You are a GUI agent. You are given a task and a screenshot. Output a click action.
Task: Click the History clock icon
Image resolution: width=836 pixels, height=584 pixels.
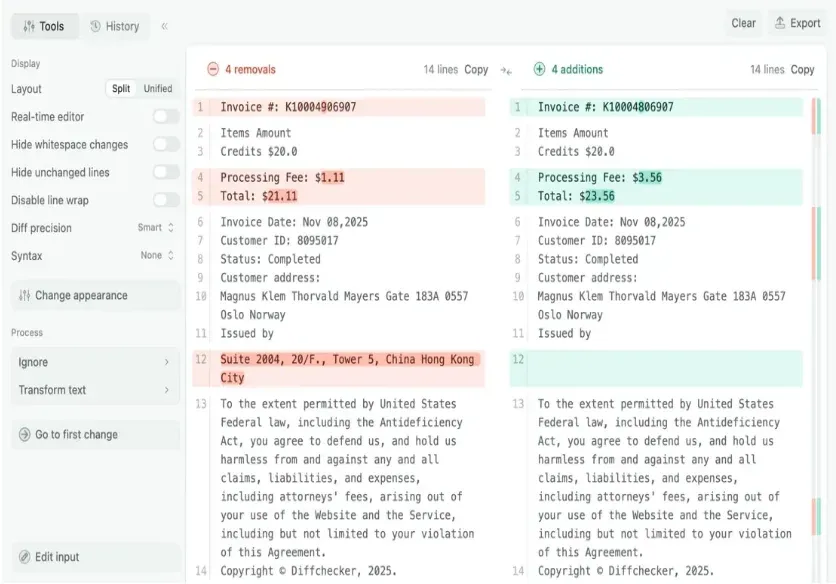(95, 26)
